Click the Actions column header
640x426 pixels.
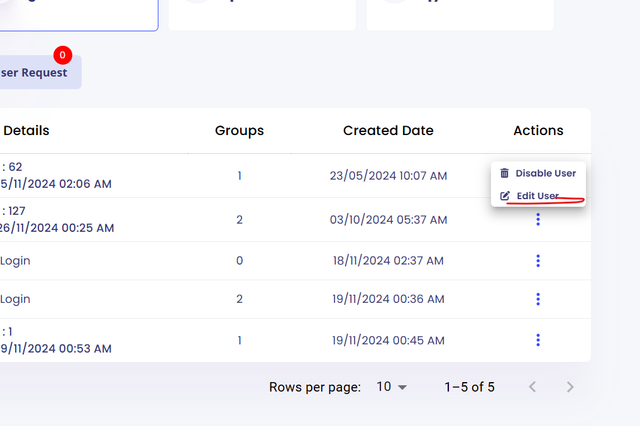[538, 130]
